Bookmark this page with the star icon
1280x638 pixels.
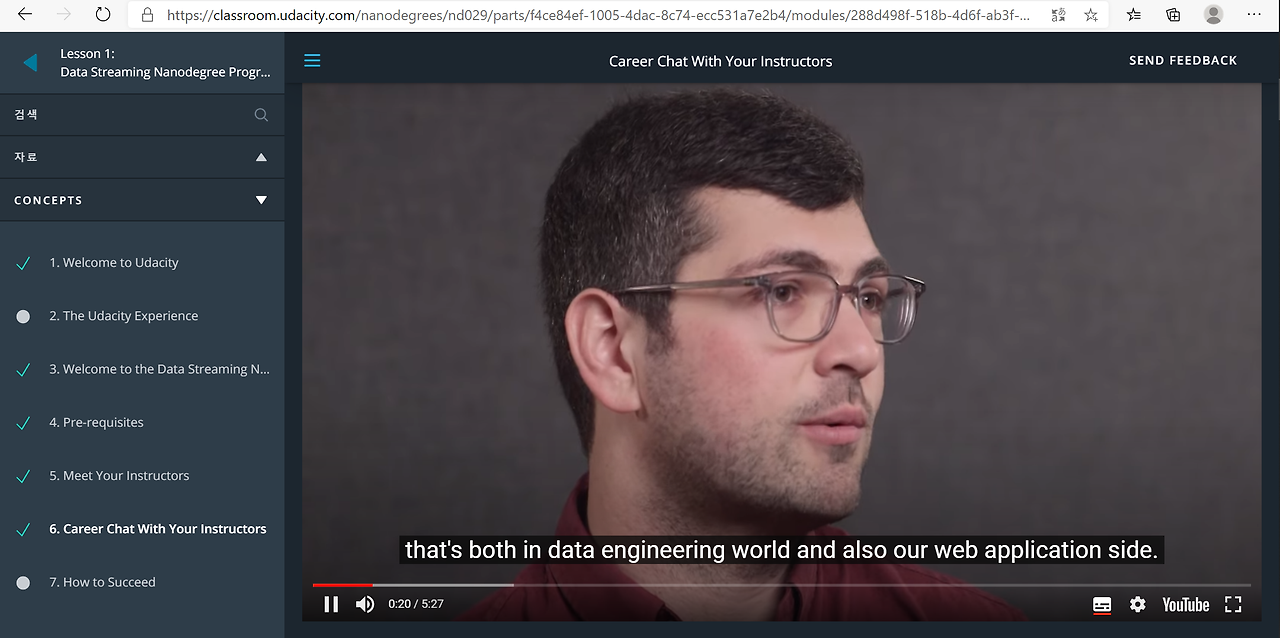pos(1091,15)
